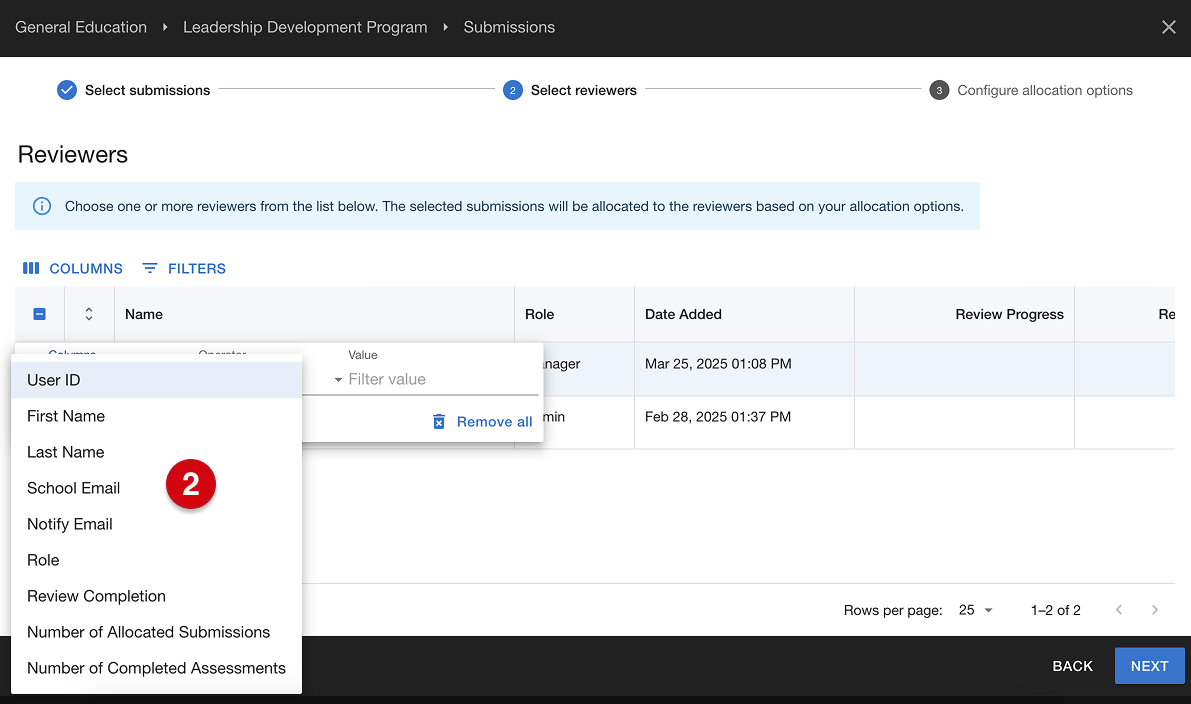Go to previous page with left chevron
Viewport: 1191px width, 704px height.
[1119, 610]
